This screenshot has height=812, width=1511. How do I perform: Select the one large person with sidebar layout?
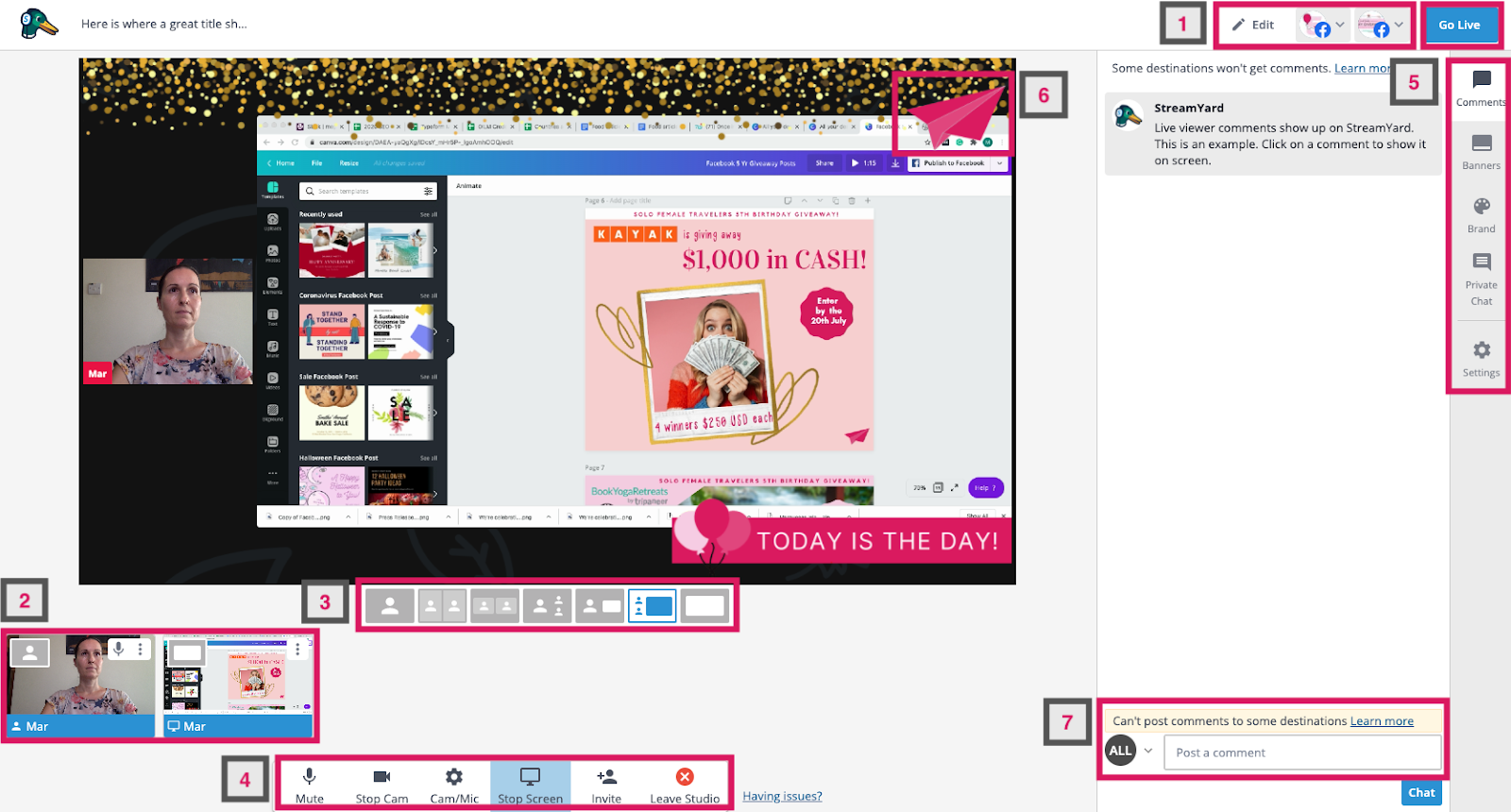pos(548,606)
